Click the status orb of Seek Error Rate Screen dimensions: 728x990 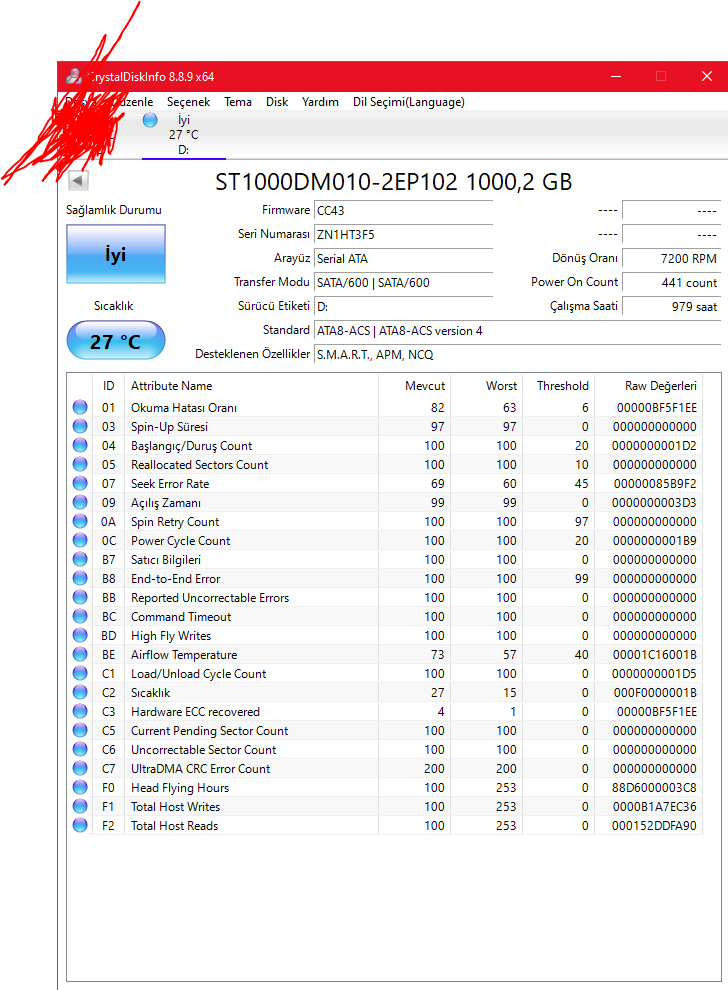coord(80,483)
